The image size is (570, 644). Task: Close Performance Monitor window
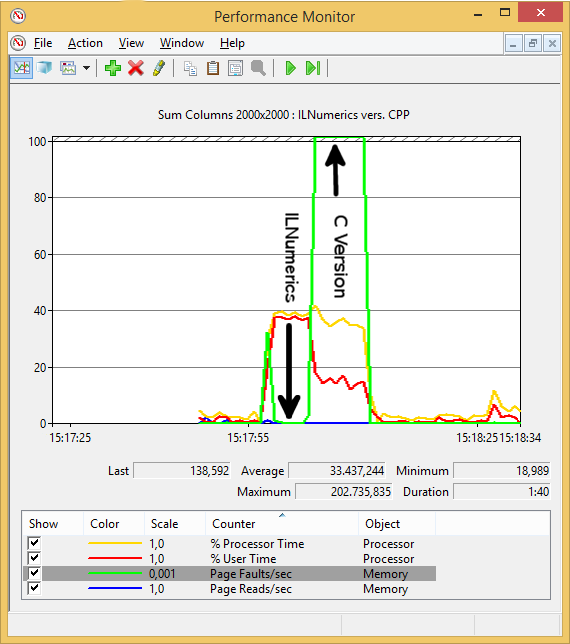(540, 12)
